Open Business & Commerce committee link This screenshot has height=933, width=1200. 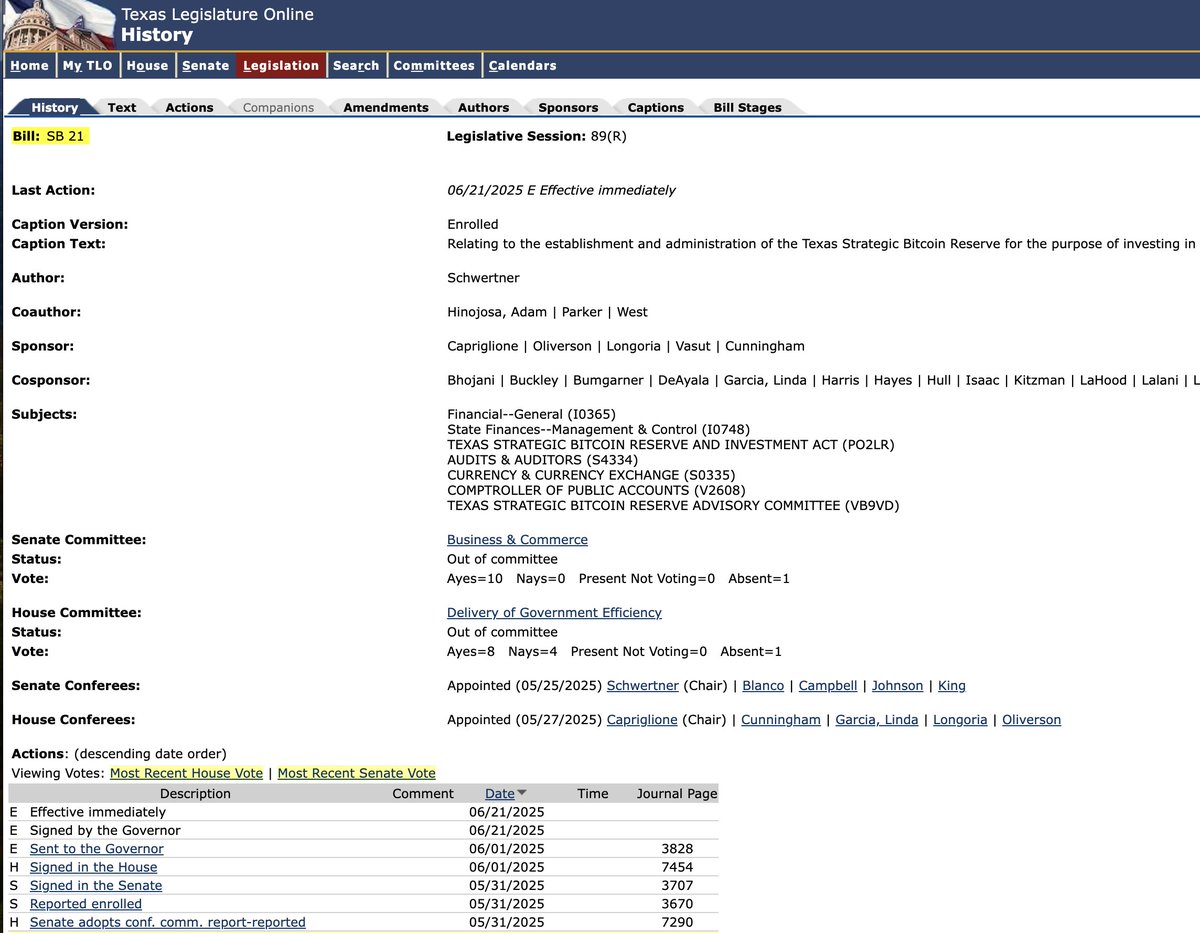[x=517, y=540]
